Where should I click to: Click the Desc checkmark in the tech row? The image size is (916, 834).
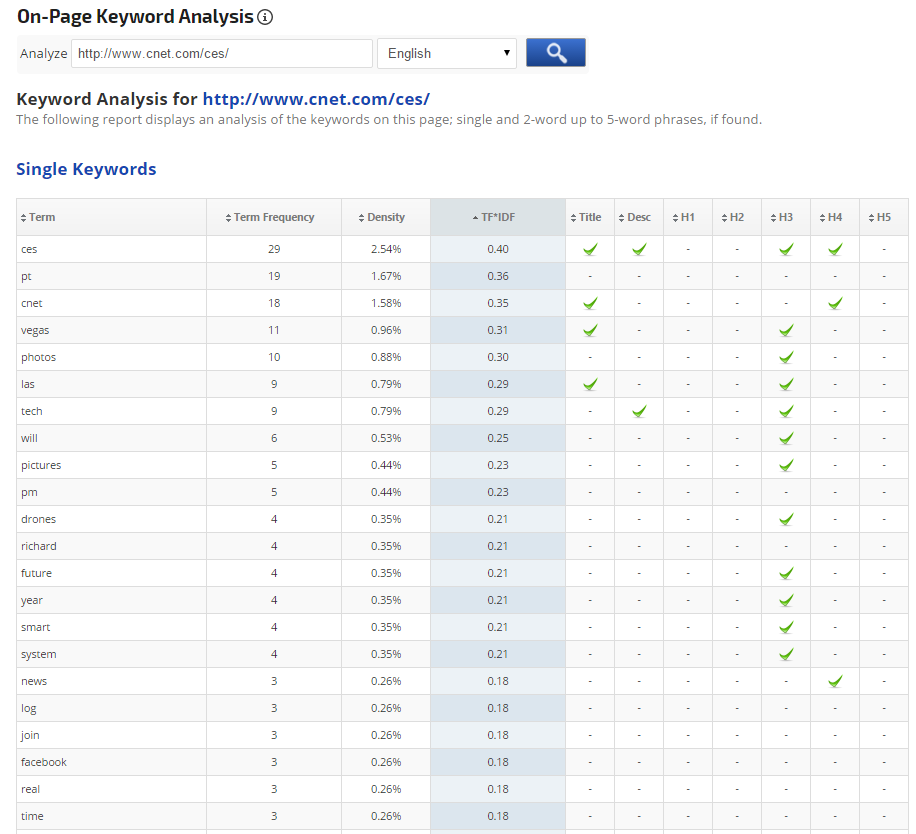[639, 411]
